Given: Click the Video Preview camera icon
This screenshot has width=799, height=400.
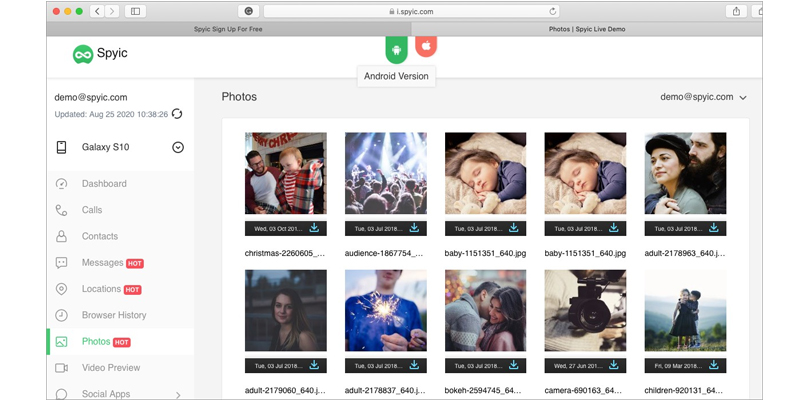Looking at the screenshot, I should (61, 368).
